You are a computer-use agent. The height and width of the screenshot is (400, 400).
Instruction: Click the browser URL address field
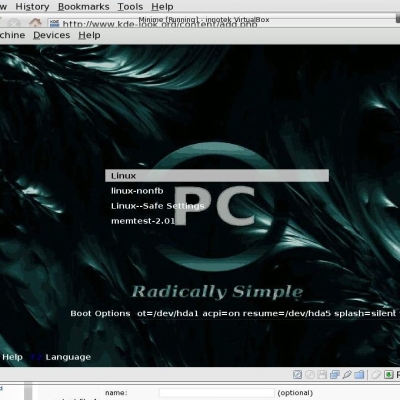click(223, 24)
